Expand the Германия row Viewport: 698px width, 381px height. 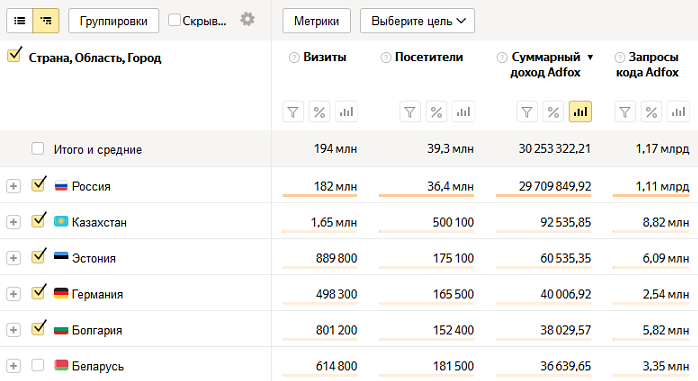[13, 294]
